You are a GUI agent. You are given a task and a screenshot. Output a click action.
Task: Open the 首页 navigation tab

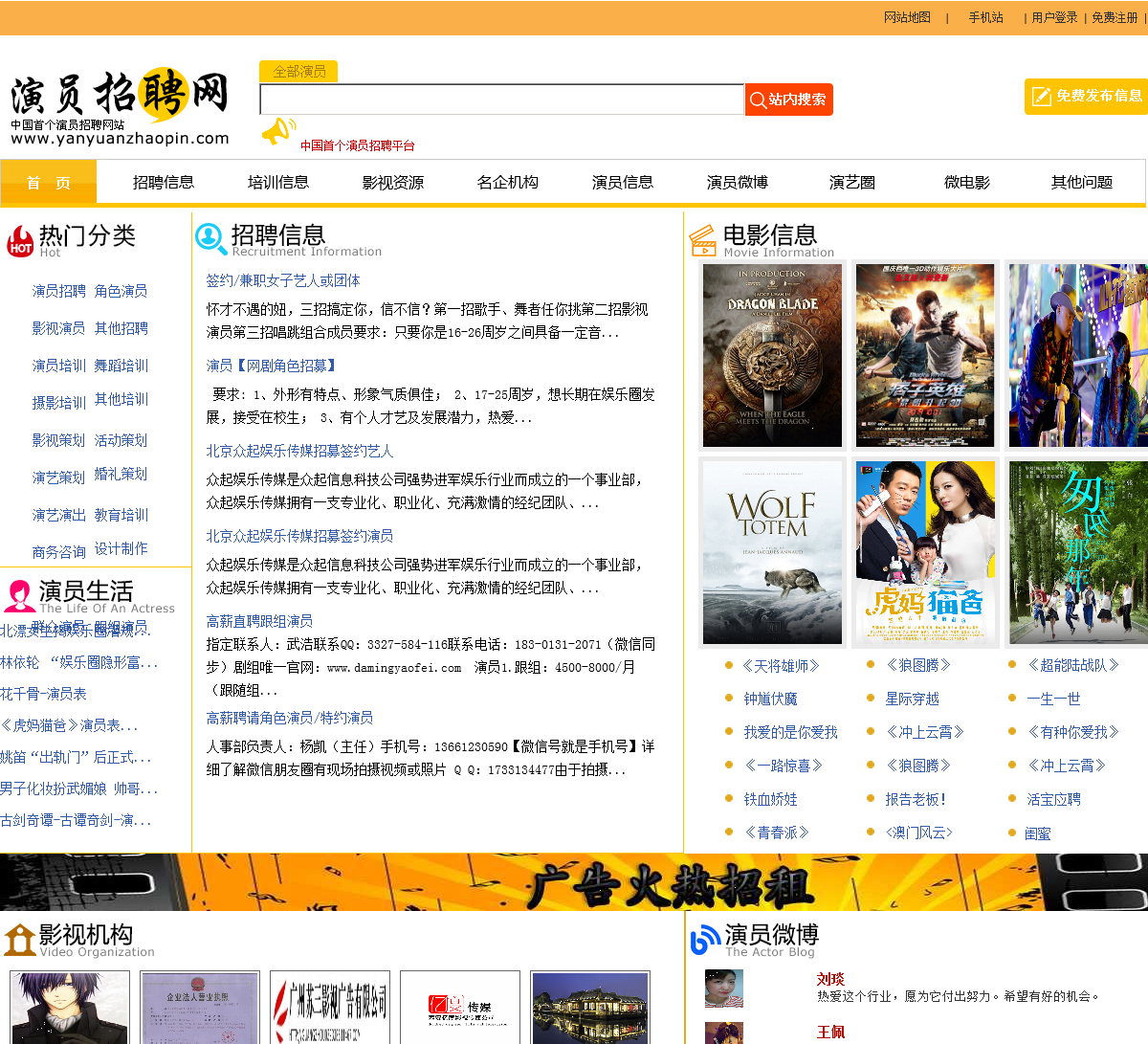49,182
